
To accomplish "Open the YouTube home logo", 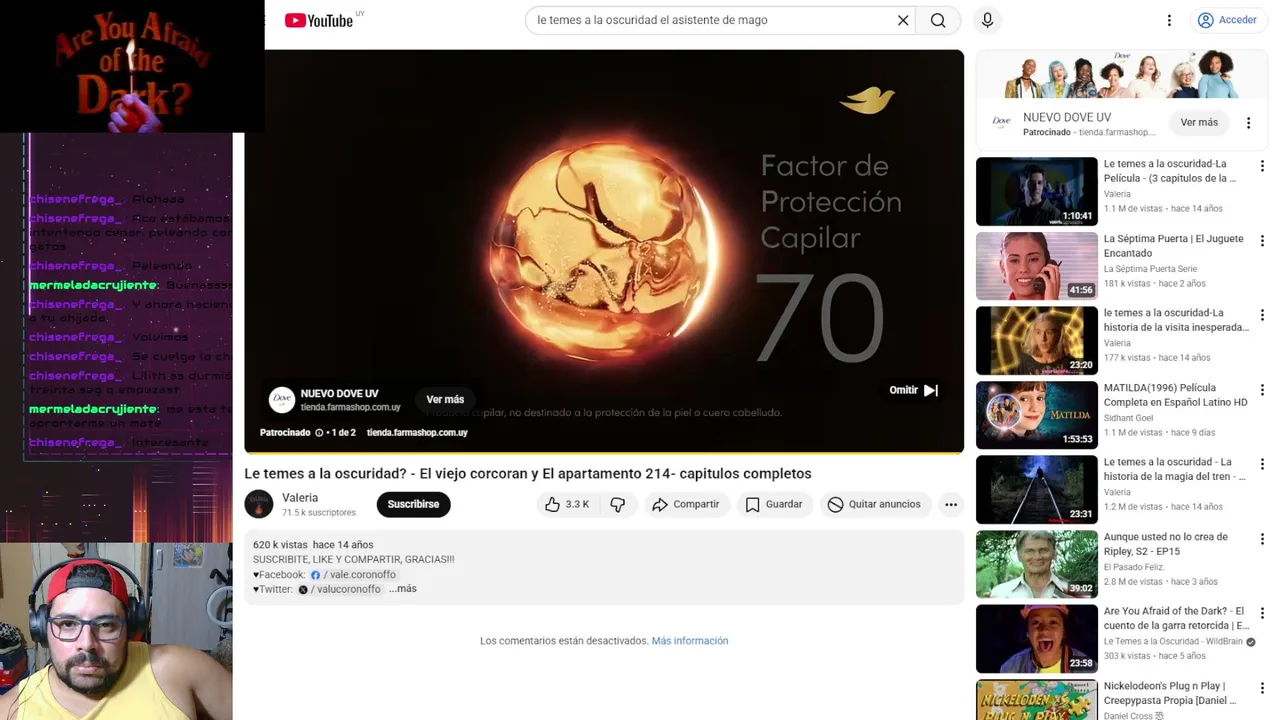I will pyautogui.click(x=319, y=20).
